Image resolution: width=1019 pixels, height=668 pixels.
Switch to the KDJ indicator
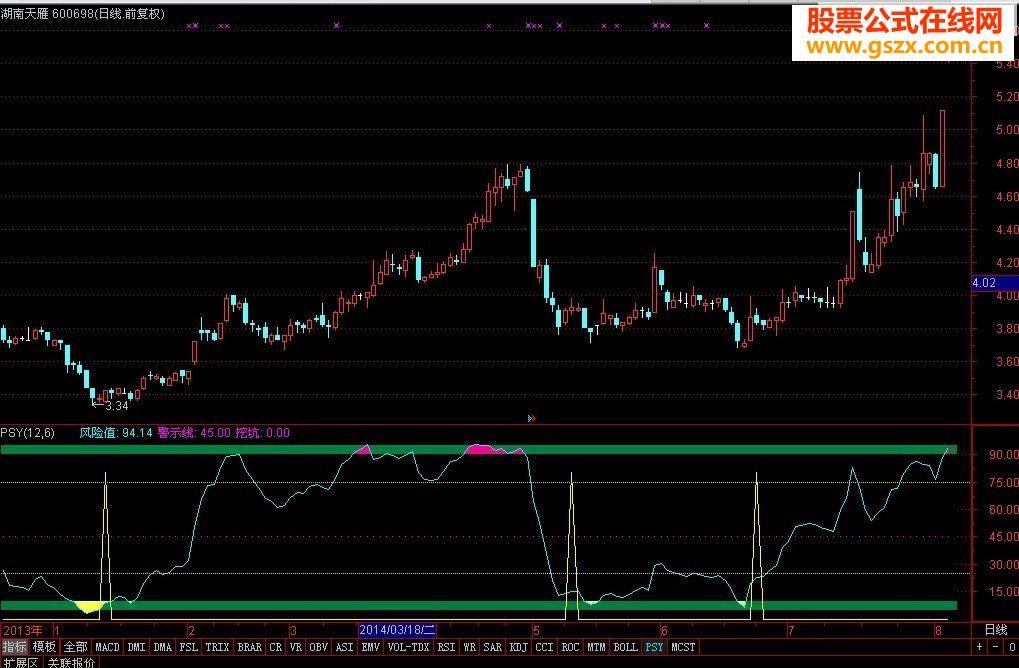(x=519, y=647)
